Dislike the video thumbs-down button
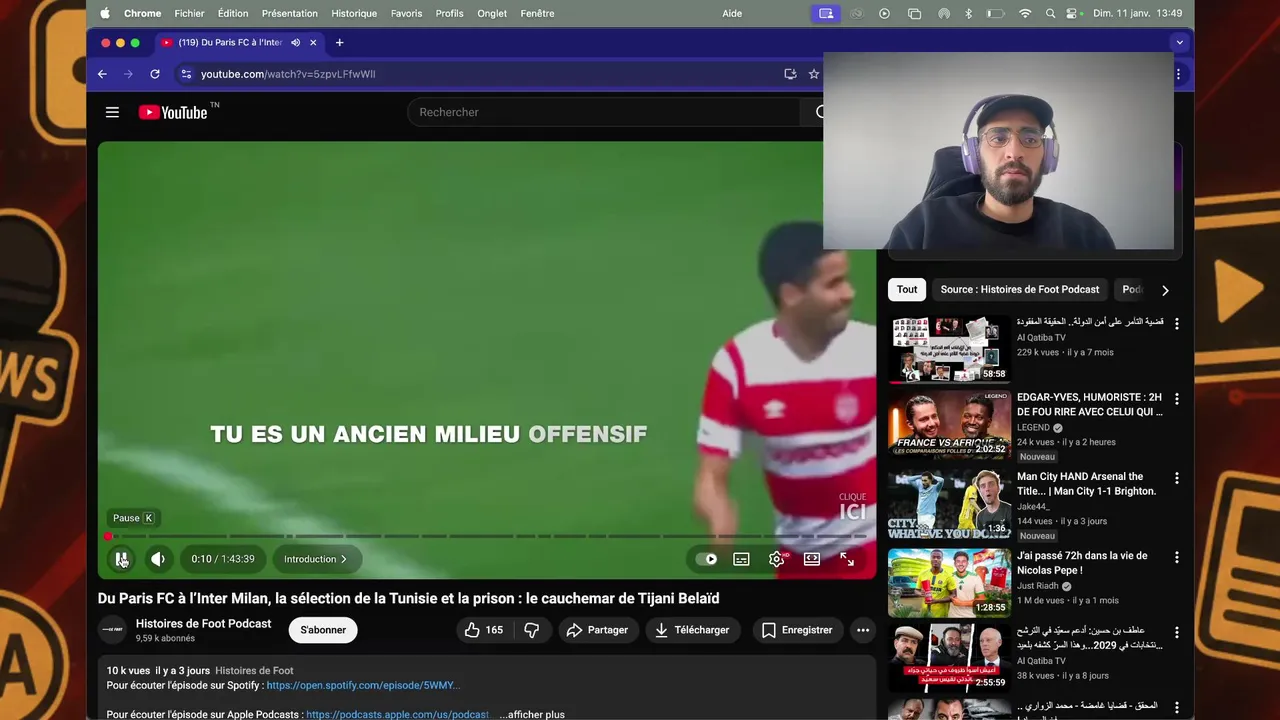 (532, 630)
